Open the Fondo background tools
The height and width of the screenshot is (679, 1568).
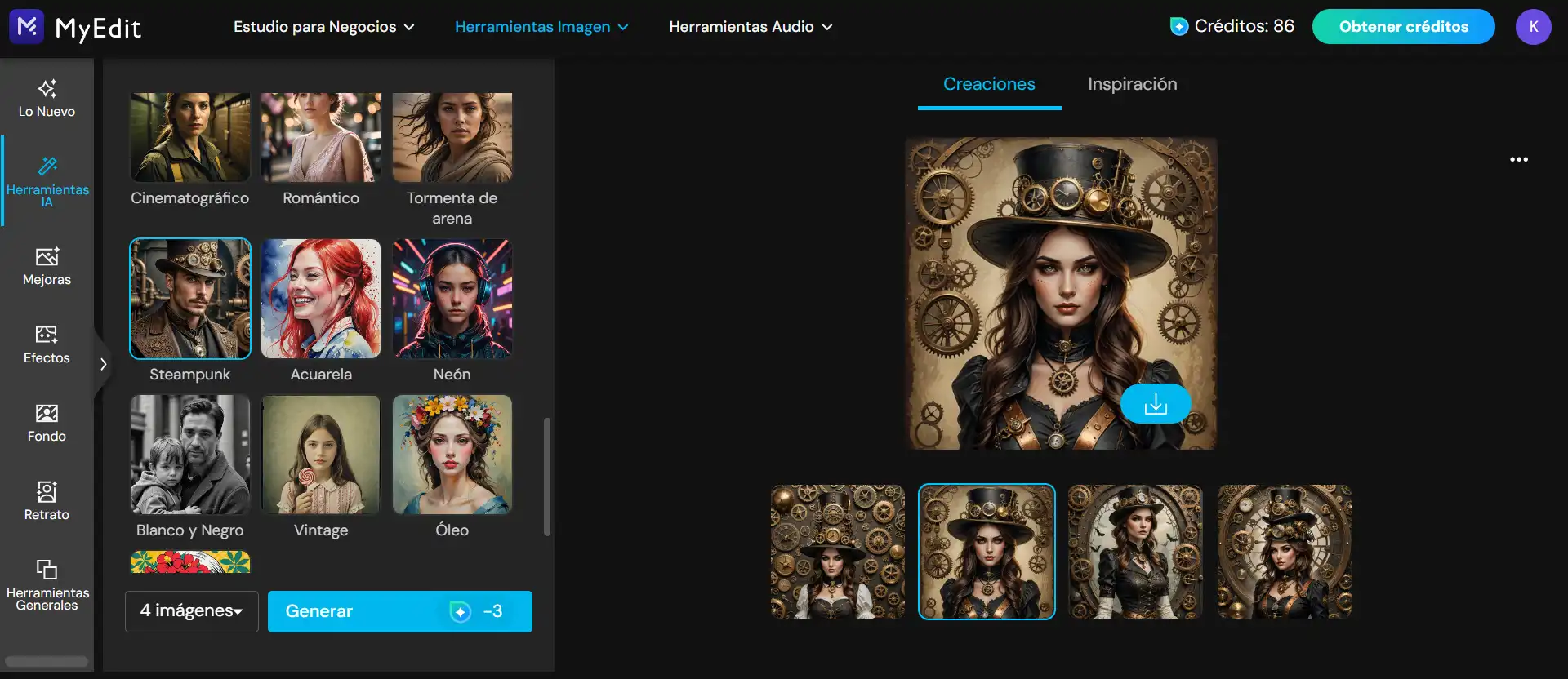[x=47, y=423]
